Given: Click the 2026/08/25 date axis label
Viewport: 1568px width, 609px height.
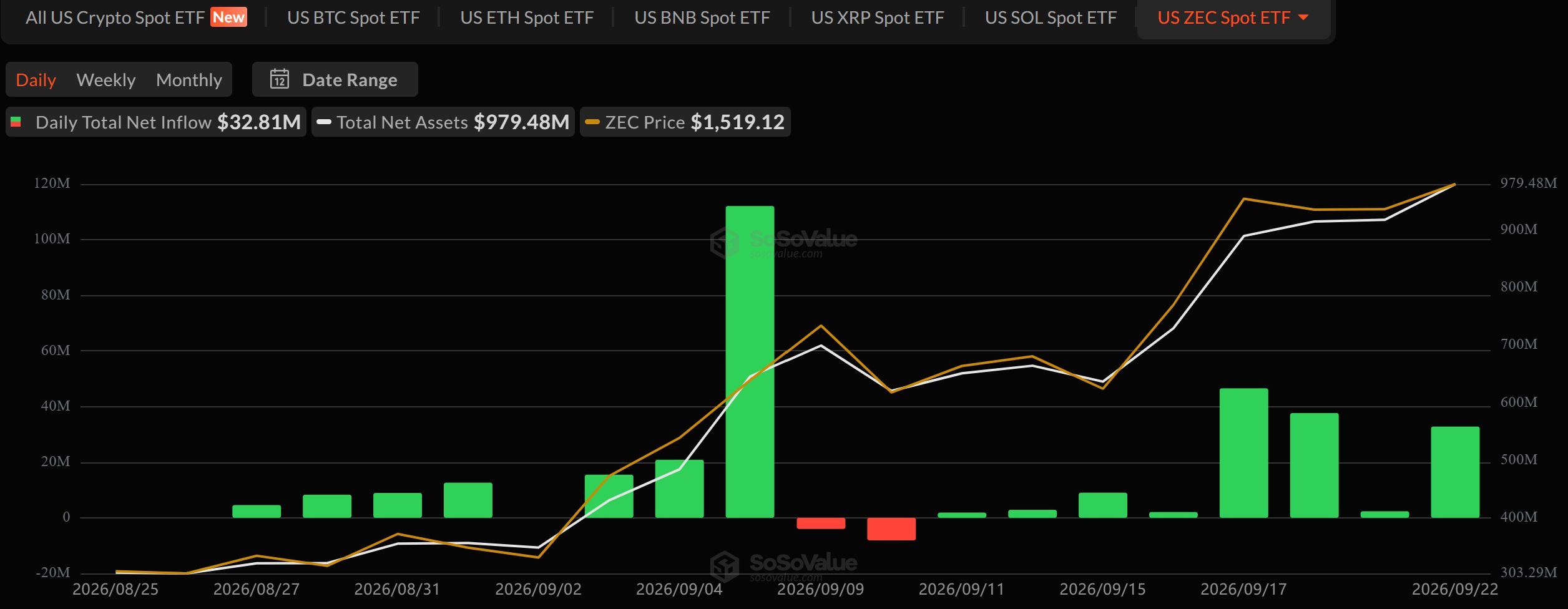Looking at the screenshot, I should click(115, 589).
